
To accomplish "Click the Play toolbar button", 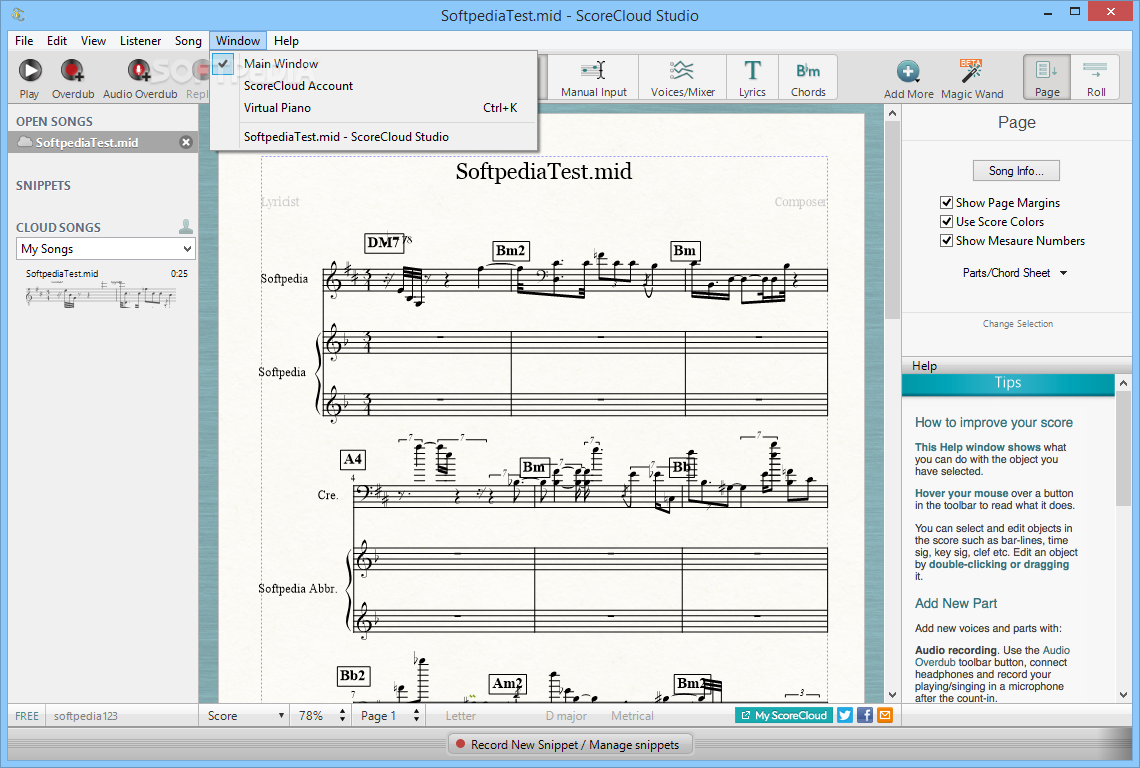I will click(30, 78).
